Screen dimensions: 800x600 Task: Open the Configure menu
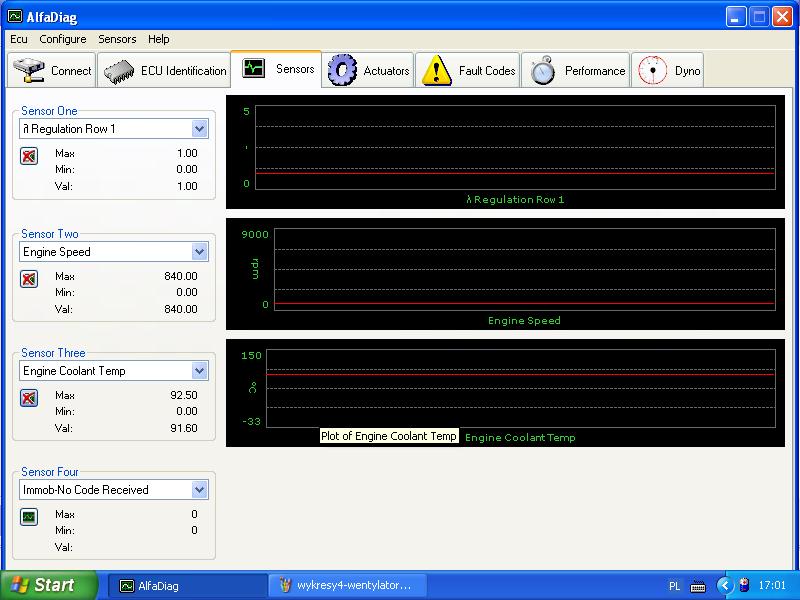coord(63,39)
